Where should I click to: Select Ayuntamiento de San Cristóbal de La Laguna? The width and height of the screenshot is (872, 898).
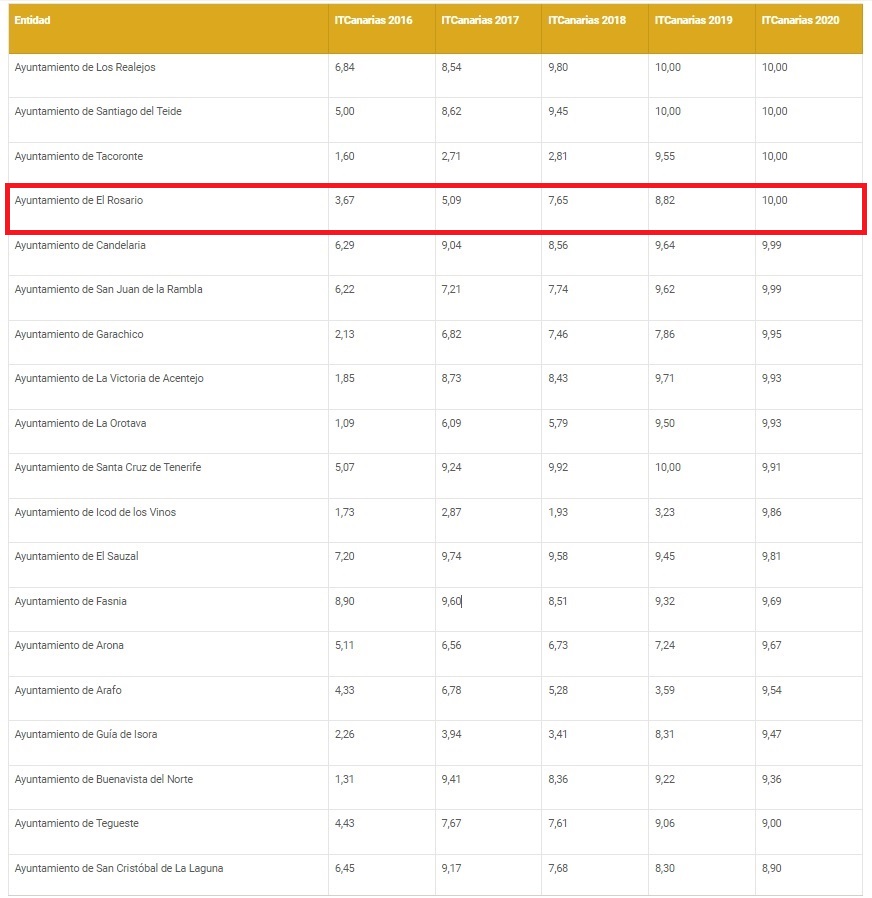[x=119, y=868]
